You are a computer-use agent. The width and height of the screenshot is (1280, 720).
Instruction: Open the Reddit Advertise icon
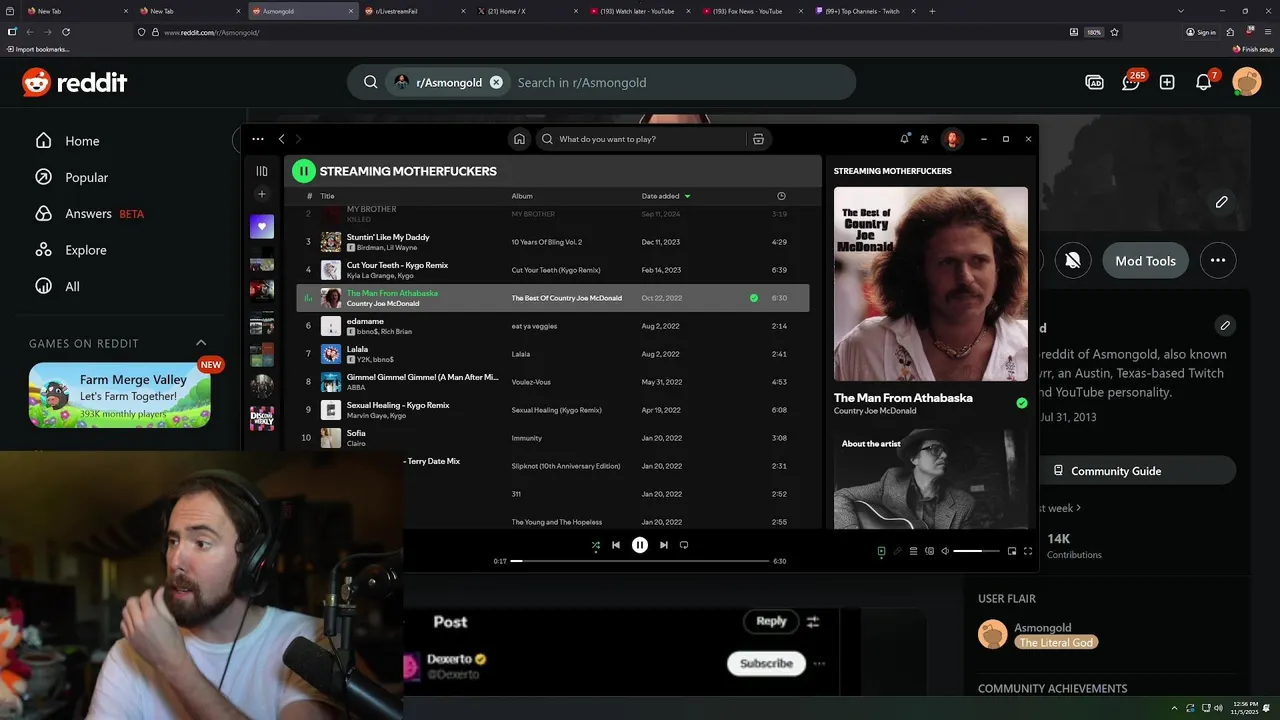(x=1094, y=82)
